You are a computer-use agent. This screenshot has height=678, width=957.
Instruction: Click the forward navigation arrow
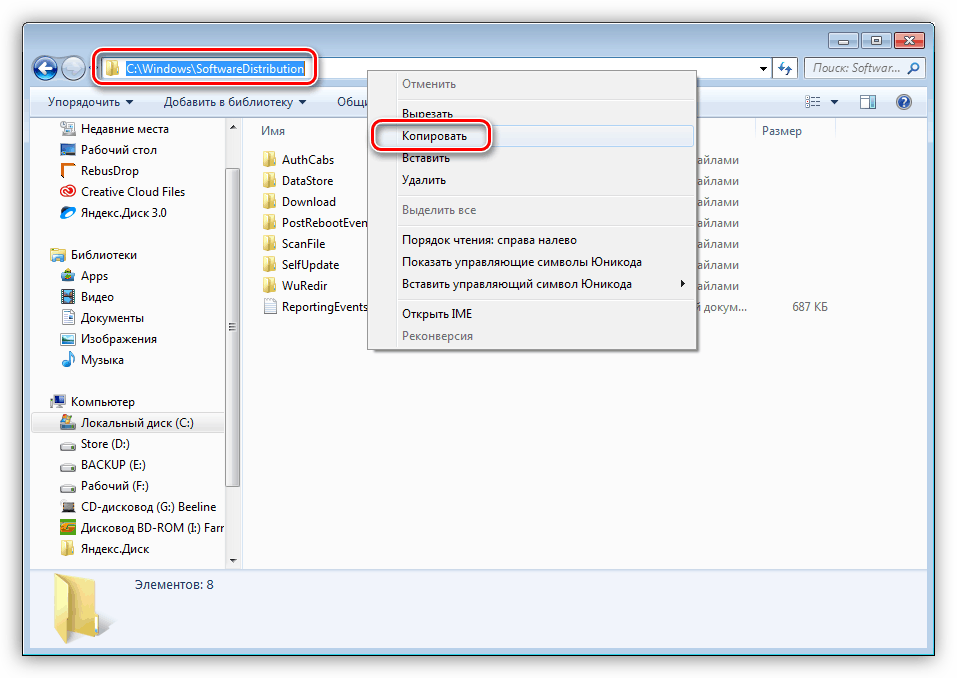pyautogui.click(x=73, y=68)
